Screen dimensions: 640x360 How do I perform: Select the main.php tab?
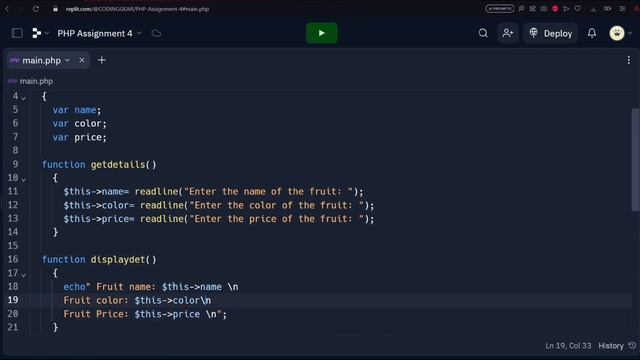(x=41, y=60)
